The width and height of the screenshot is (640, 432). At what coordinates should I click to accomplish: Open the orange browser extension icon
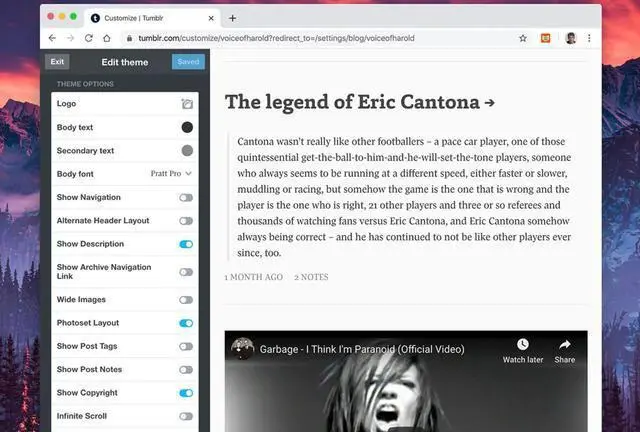click(545, 38)
